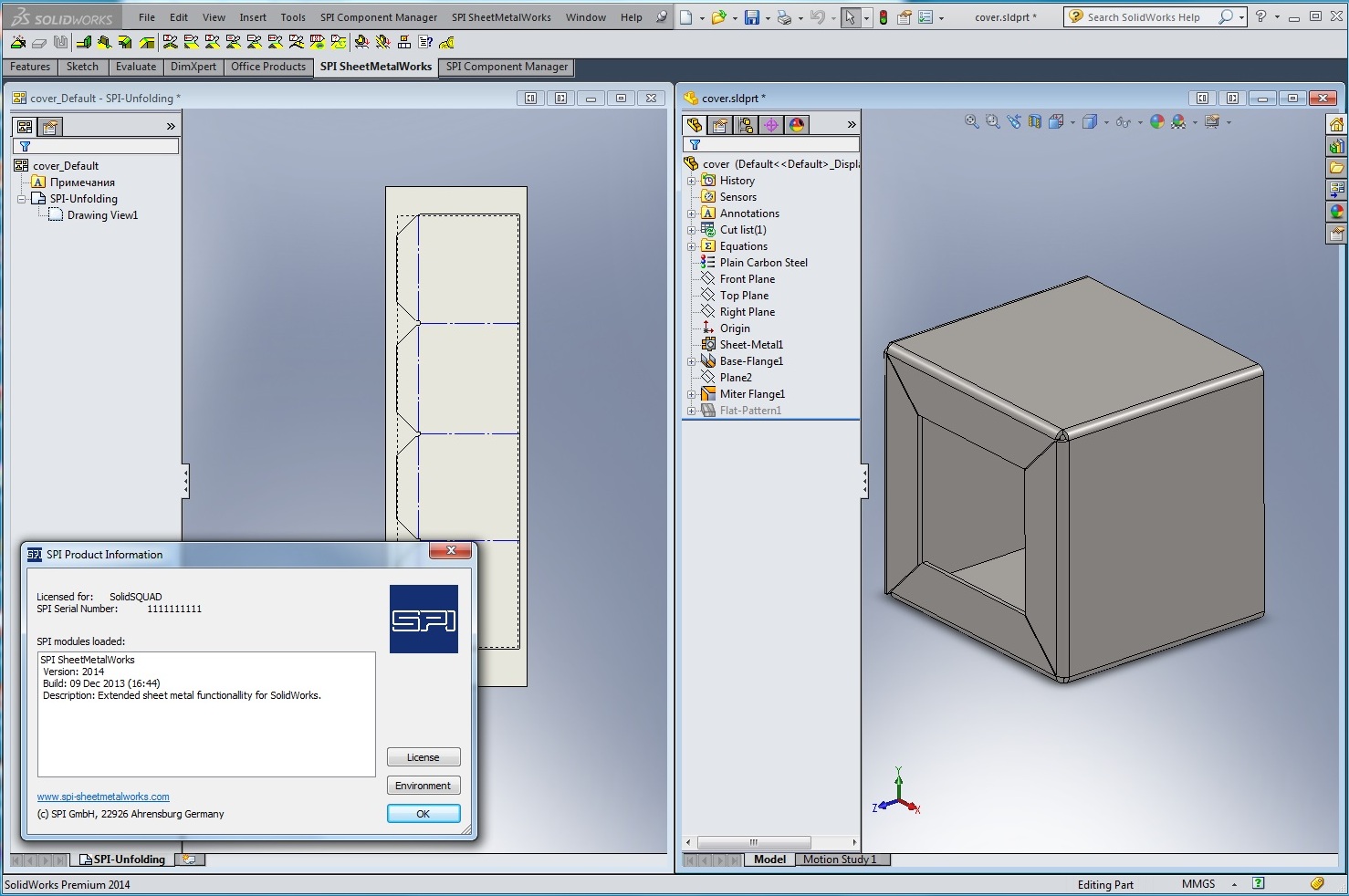1349x896 pixels.
Task: Switch to the DimXpertManager crosshair tab
Action: coord(771,125)
